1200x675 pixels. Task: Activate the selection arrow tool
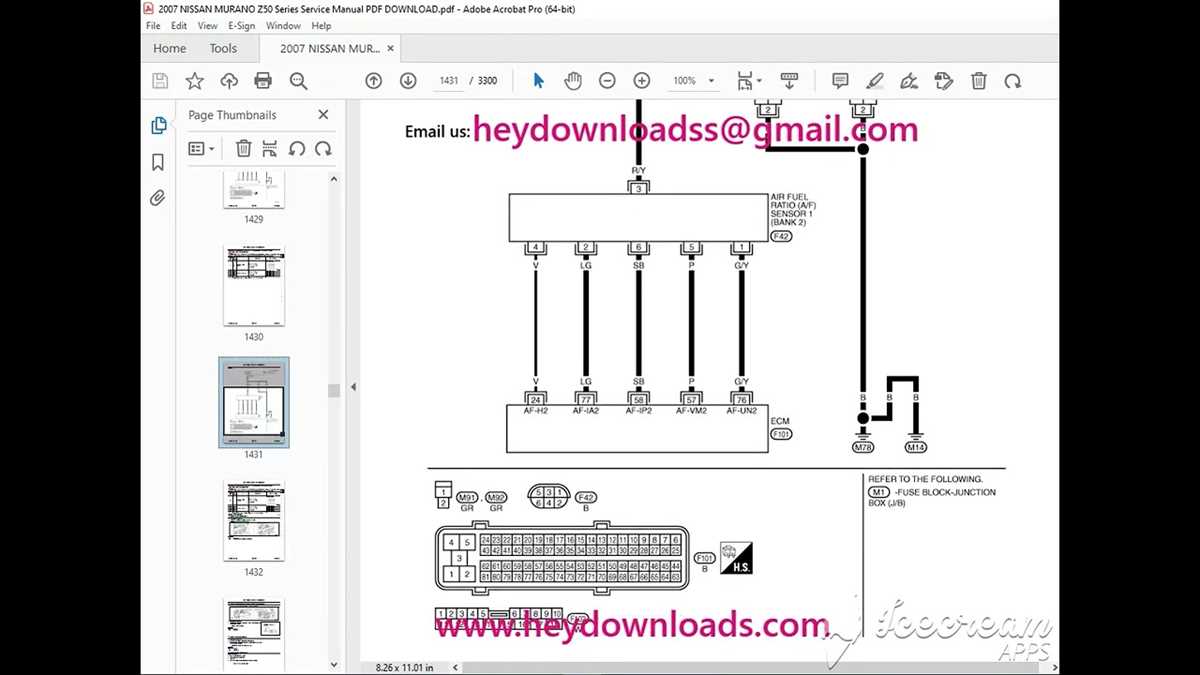tap(539, 81)
